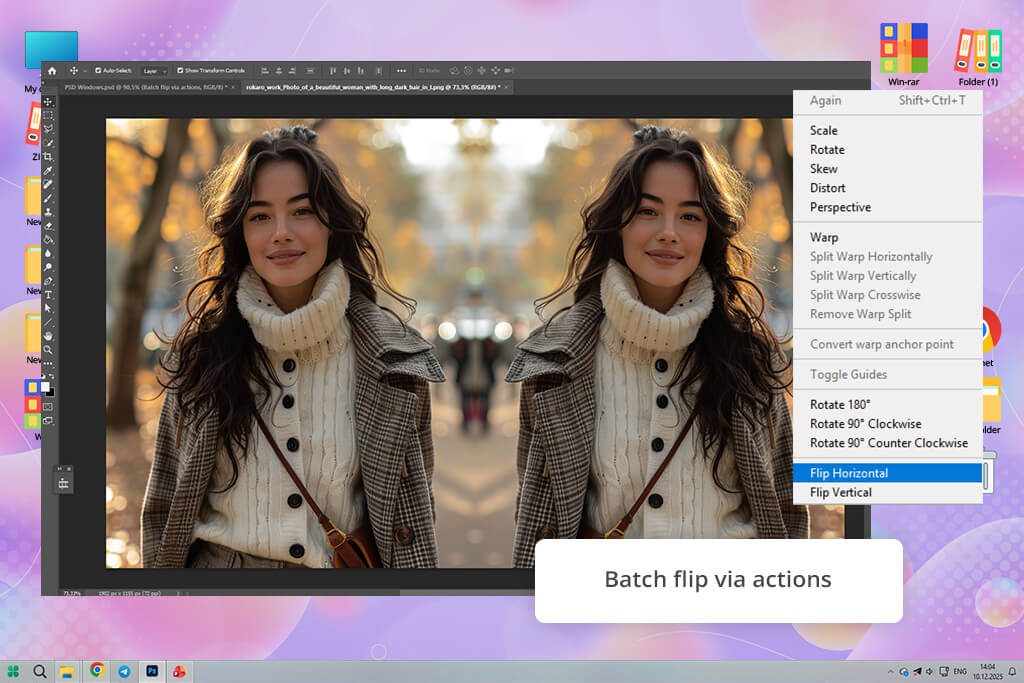Click Quick Mask mode icon
Screen dimensions: 1024x683
point(48,407)
